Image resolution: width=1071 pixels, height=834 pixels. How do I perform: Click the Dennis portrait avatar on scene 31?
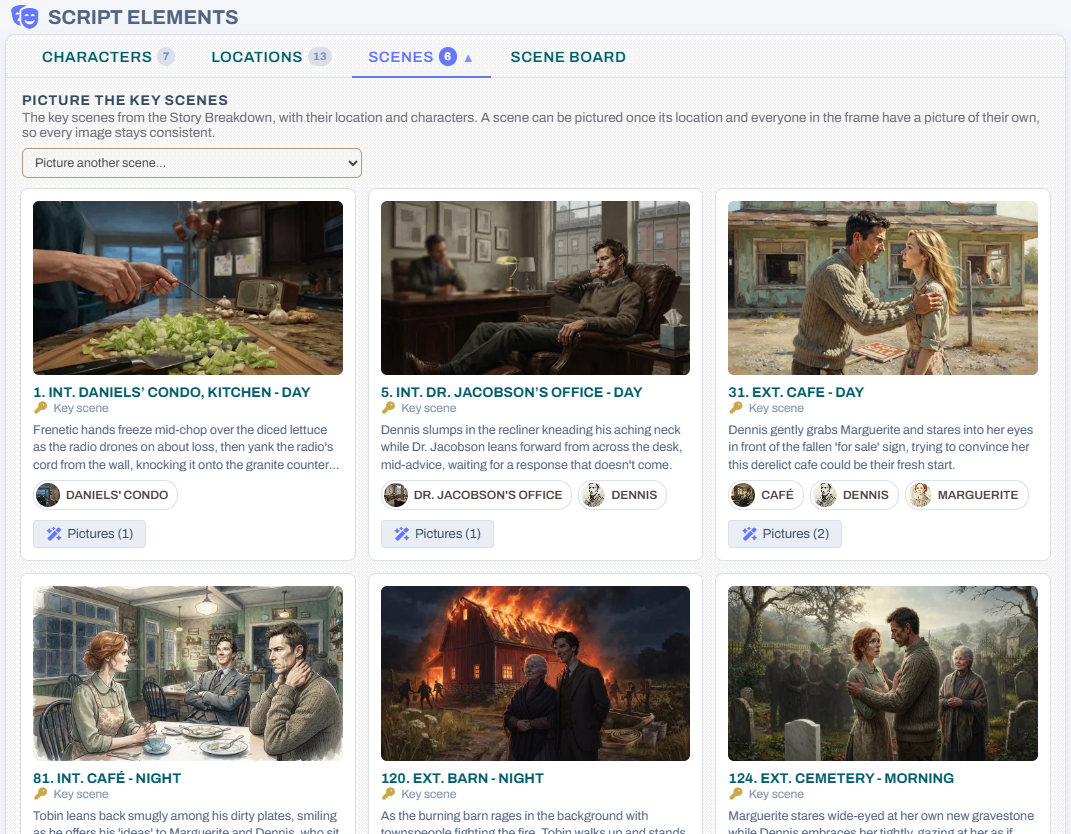824,495
